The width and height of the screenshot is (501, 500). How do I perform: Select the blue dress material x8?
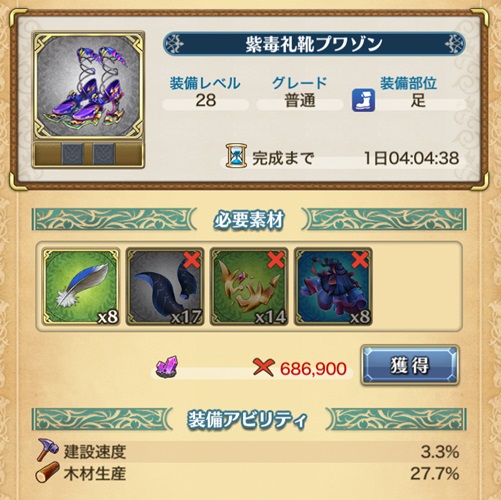(333, 287)
